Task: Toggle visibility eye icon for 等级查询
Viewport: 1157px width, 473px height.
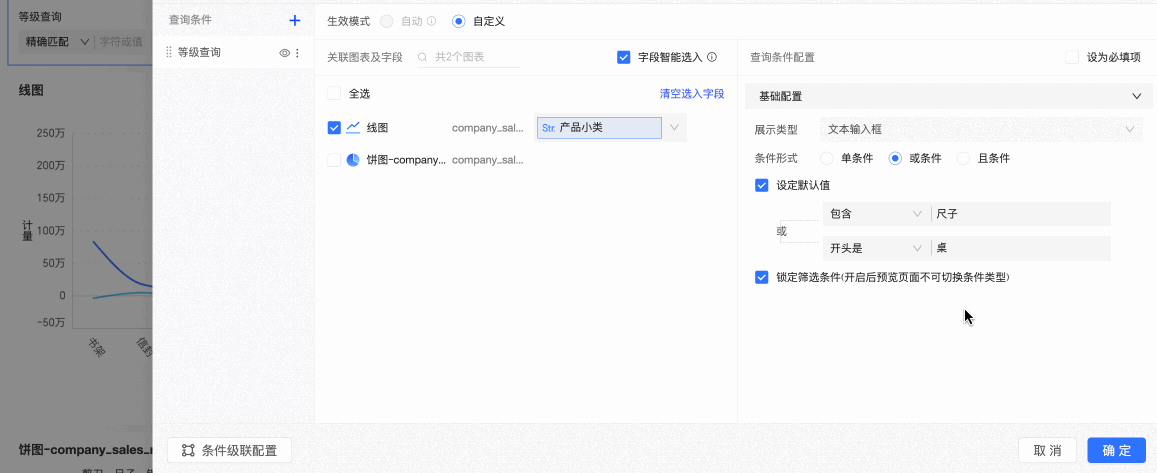Action: (284, 53)
